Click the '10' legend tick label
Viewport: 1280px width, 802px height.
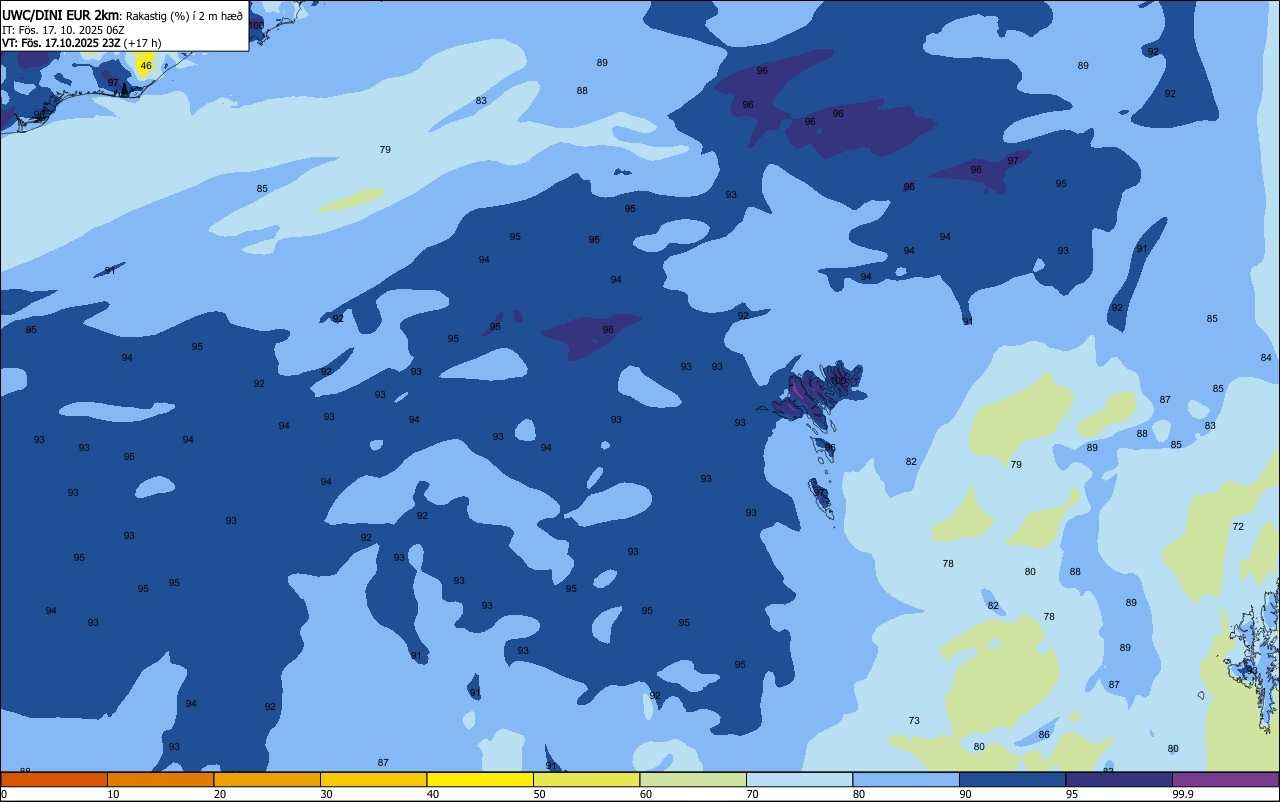[113, 794]
